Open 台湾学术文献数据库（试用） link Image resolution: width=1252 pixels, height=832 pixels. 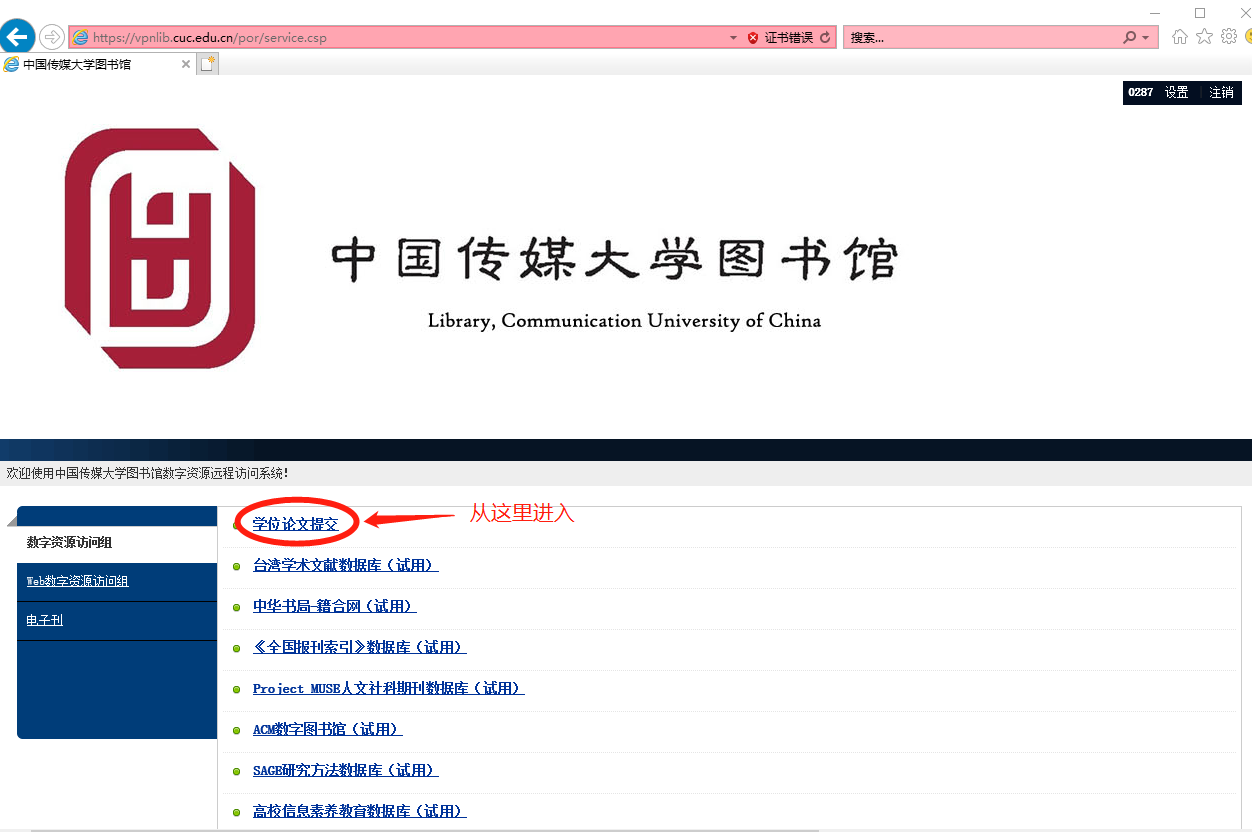pos(345,565)
